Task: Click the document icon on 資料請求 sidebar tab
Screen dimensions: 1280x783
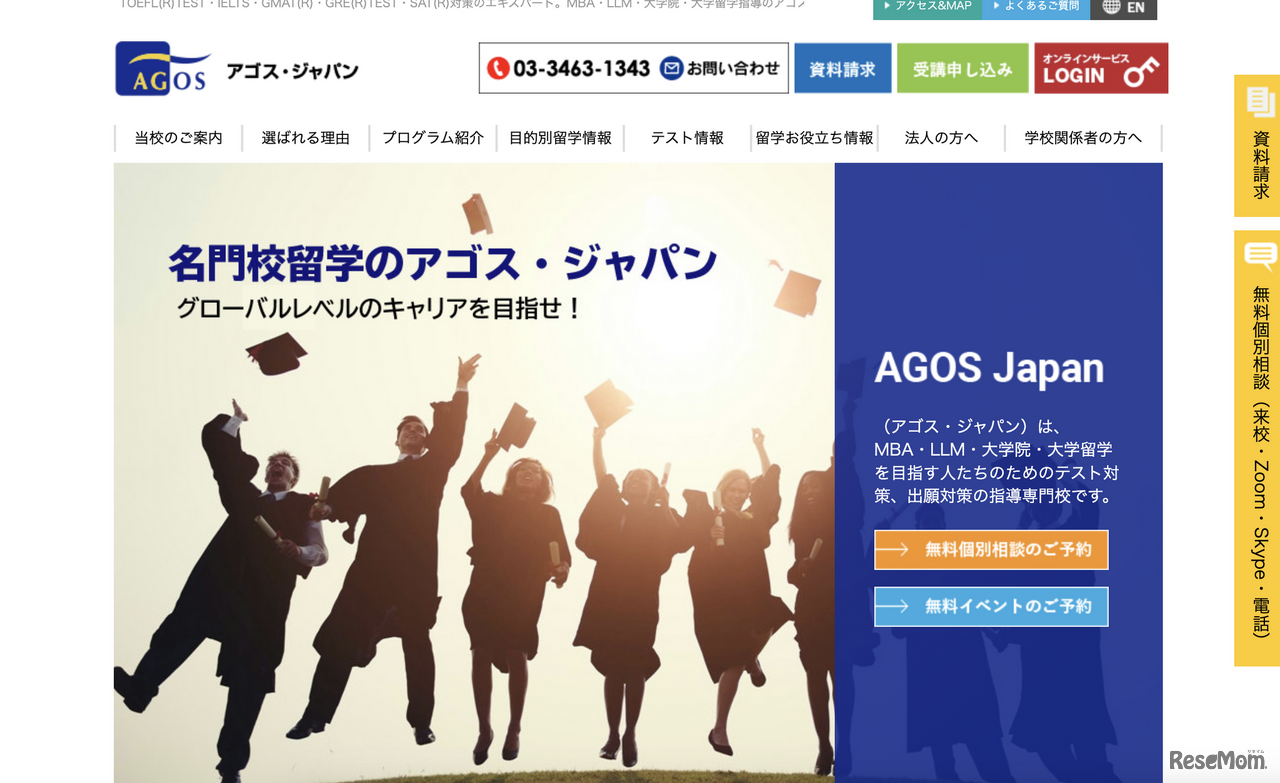Action: [x=1257, y=102]
